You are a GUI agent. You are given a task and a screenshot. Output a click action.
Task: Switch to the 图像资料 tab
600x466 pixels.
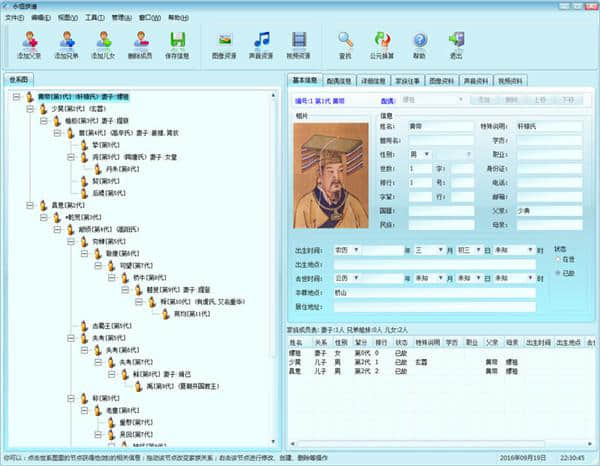click(442, 81)
